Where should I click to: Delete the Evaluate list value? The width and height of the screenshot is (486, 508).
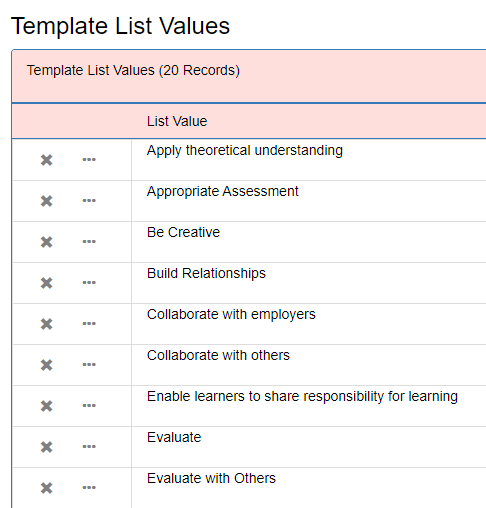point(47,447)
